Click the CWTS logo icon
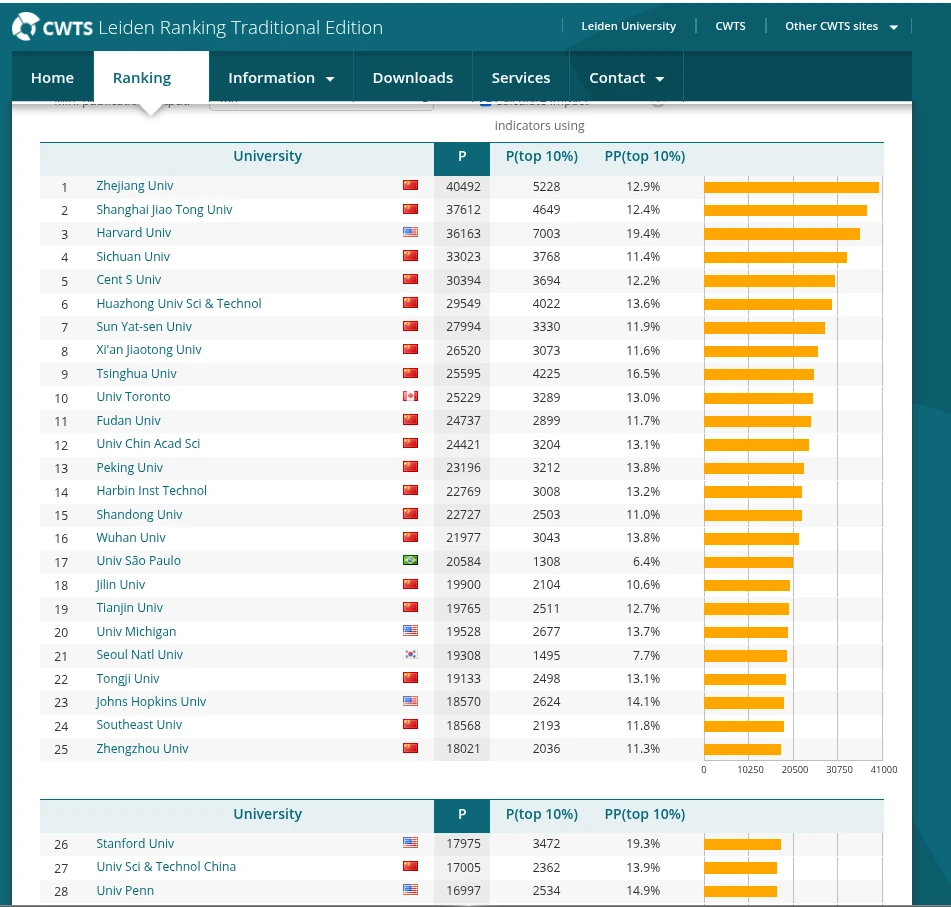 [x=26, y=27]
